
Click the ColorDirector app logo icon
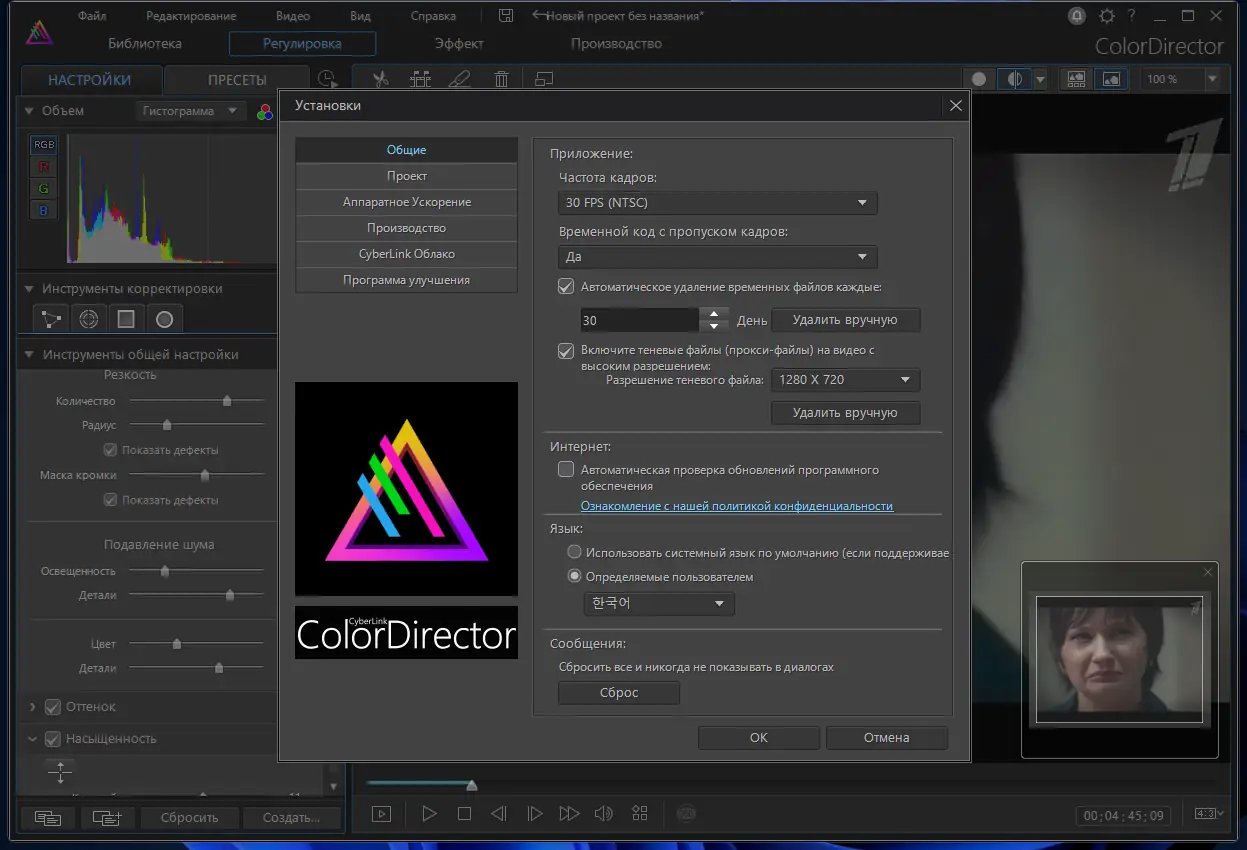click(x=40, y=32)
